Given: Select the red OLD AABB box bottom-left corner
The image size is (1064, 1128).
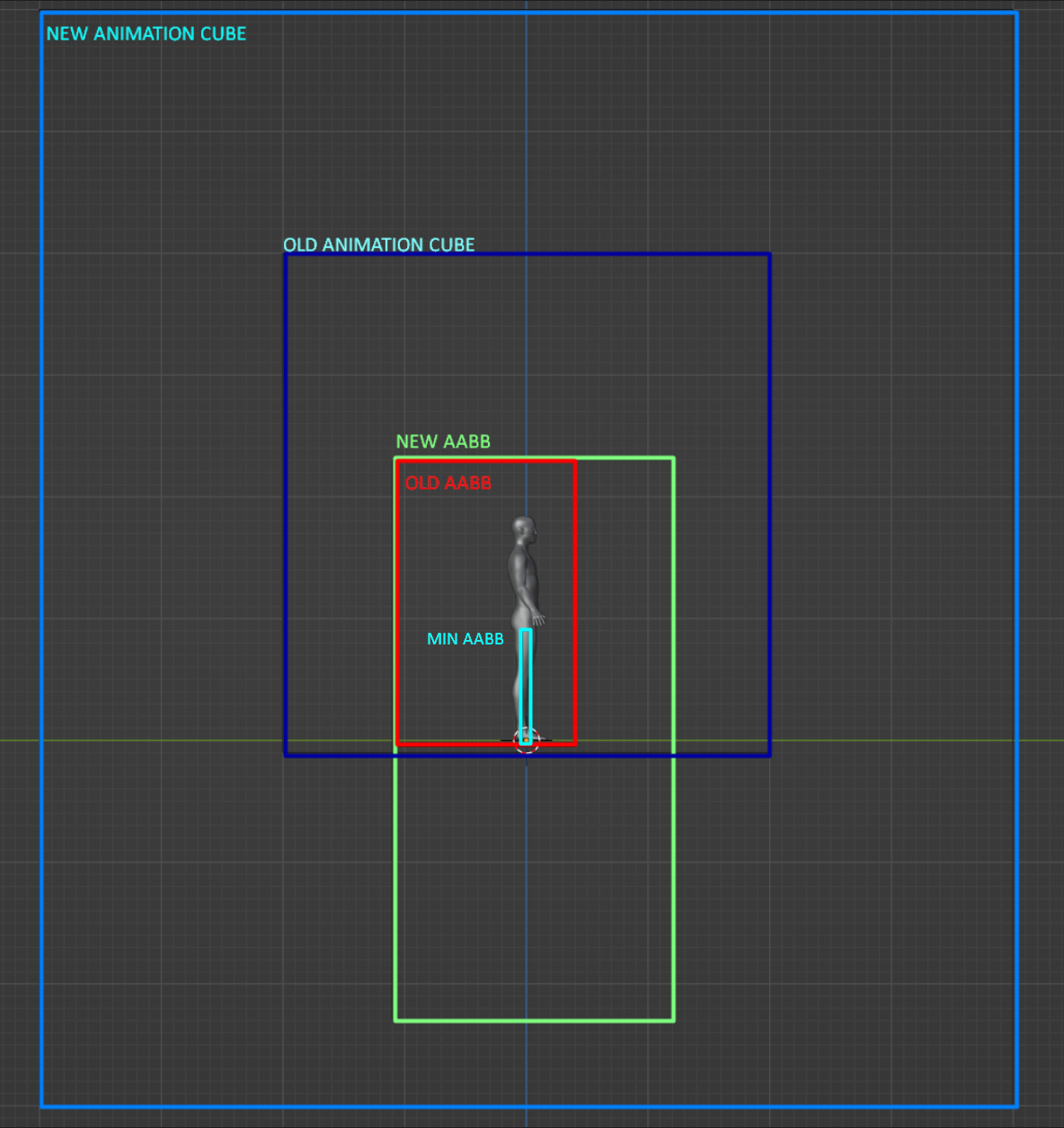Looking at the screenshot, I should click(x=397, y=744).
